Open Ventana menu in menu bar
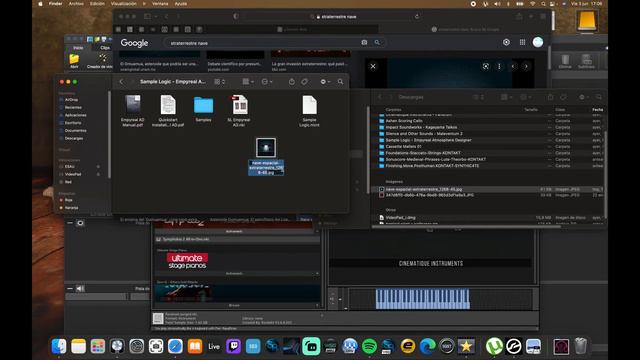Screen dimensions: 640x360 click(x=160, y=4)
